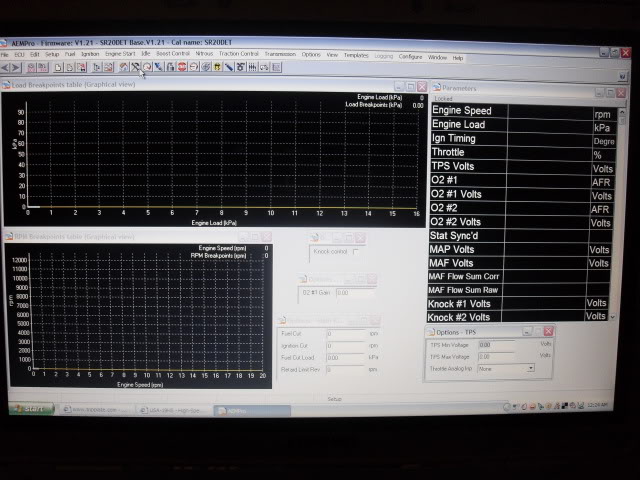Click the taskbar clock in system tray
Screen dimensions: 640x480
(x=596, y=405)
